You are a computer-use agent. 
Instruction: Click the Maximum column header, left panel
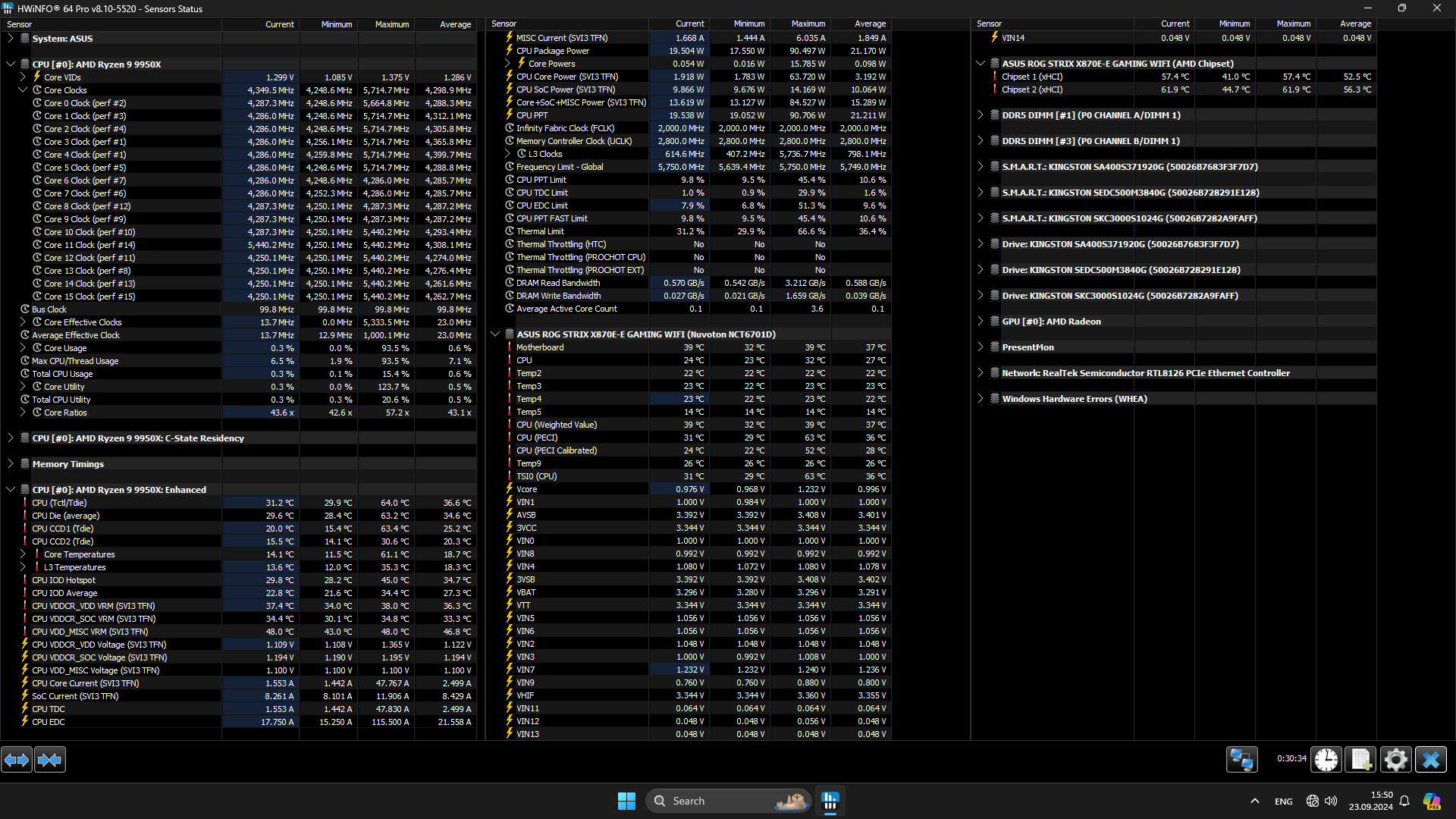(x=391, y=24)
